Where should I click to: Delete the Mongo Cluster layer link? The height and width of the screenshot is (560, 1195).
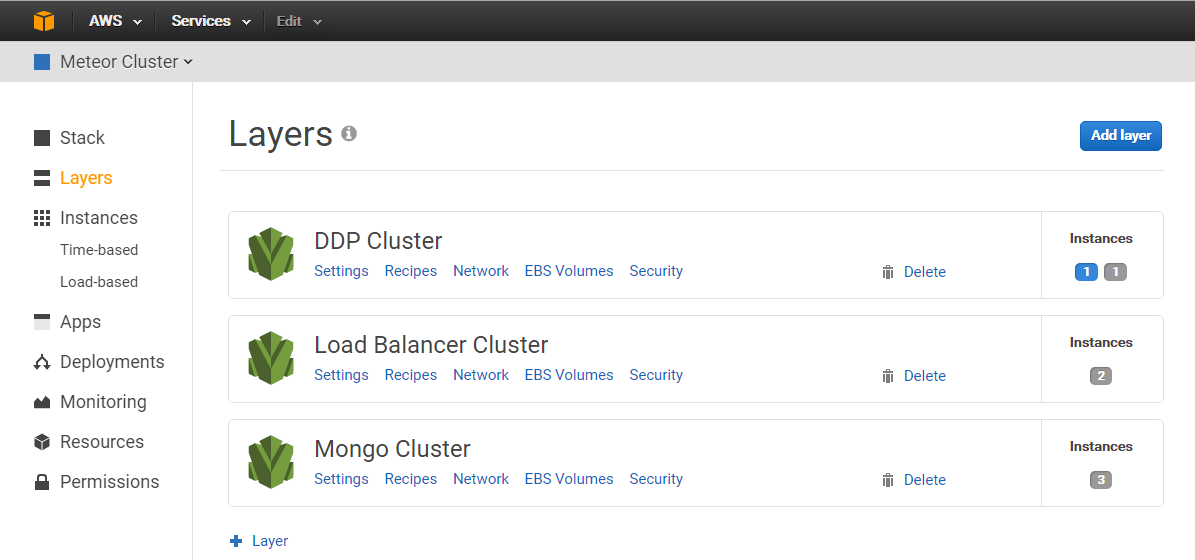point(924,480)
